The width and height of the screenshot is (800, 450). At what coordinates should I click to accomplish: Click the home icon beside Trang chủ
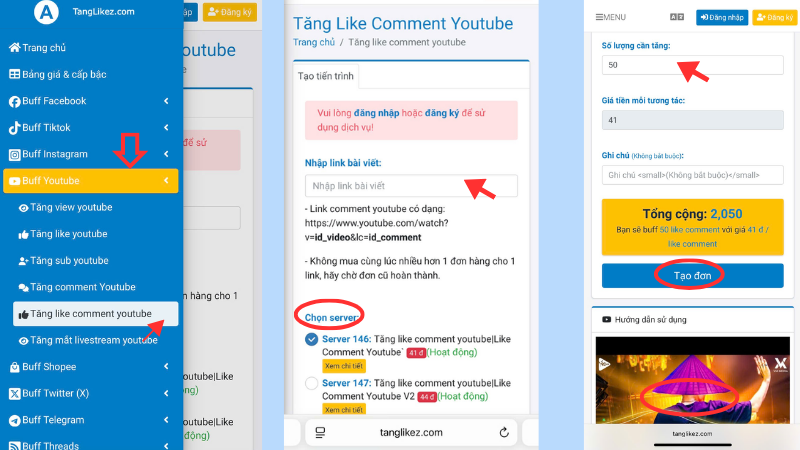click(14, 47)
